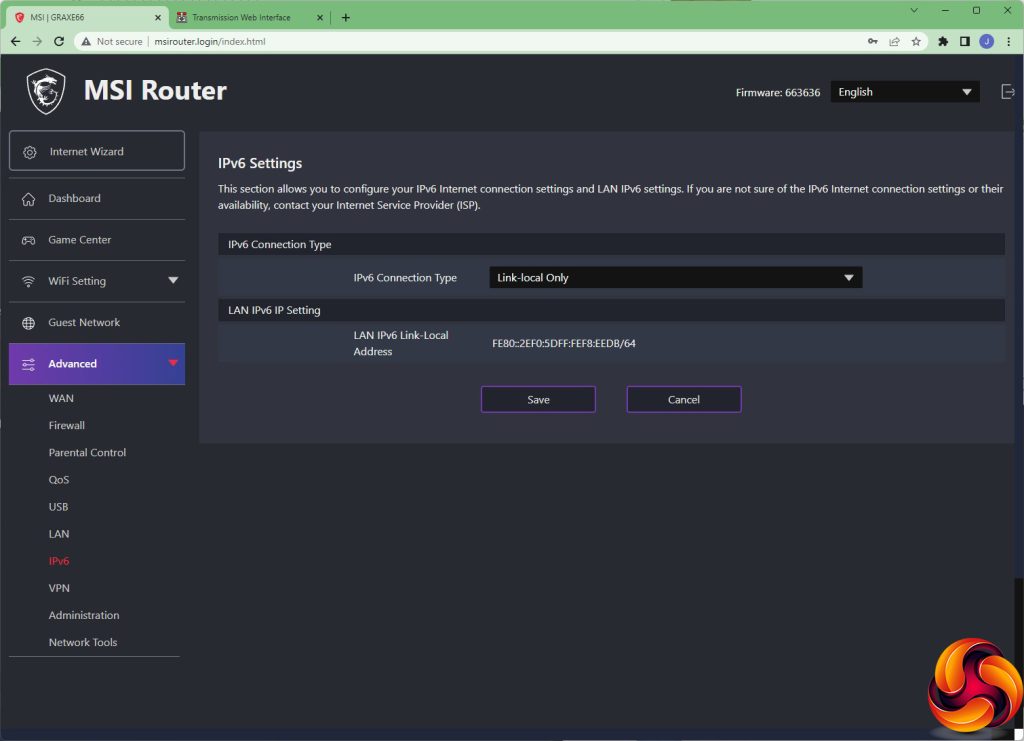Open WAN settings under Advanced
This screenshot has height=741, width=1024.
coord(61,398)
